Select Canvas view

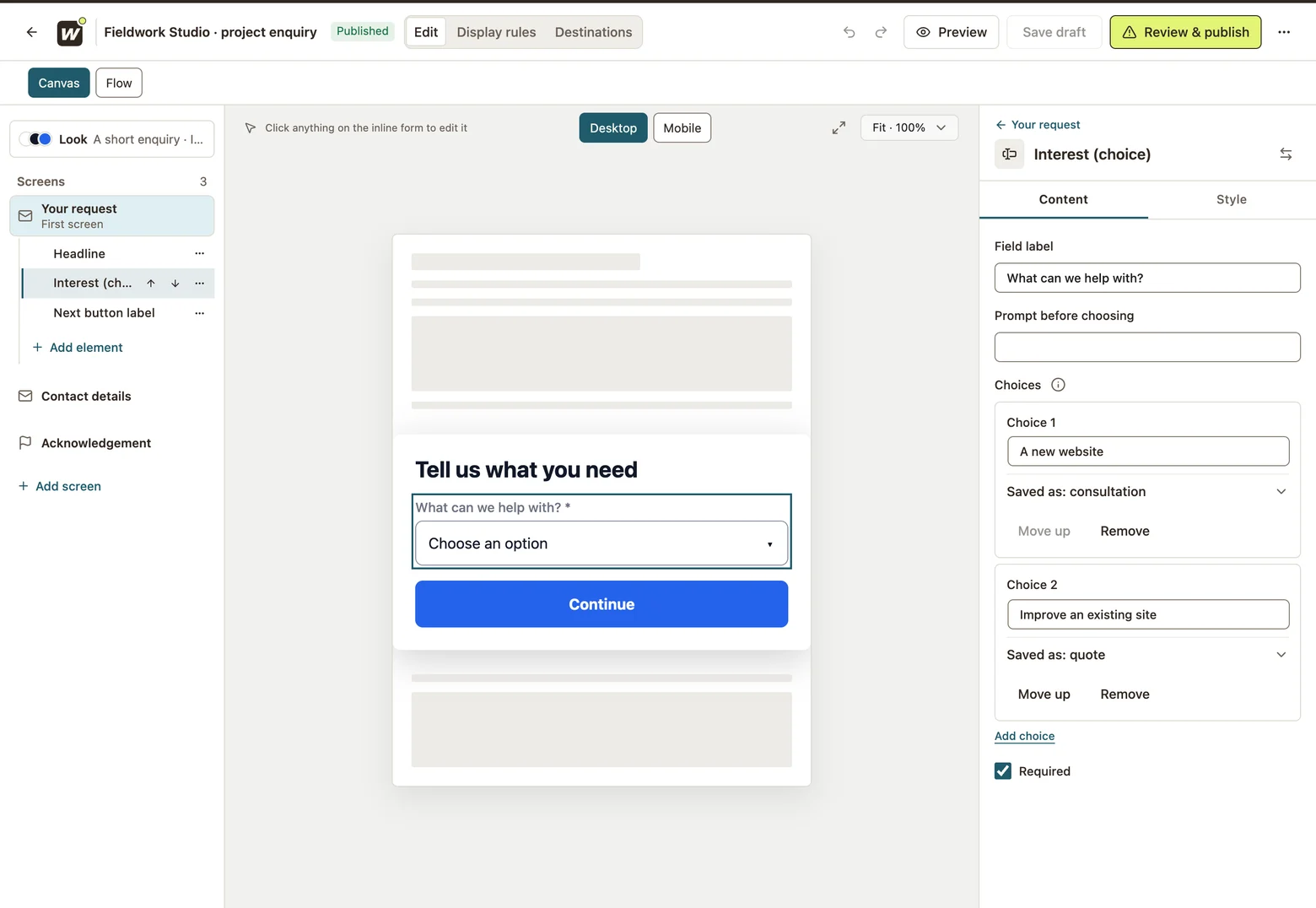tap(59, 83)
